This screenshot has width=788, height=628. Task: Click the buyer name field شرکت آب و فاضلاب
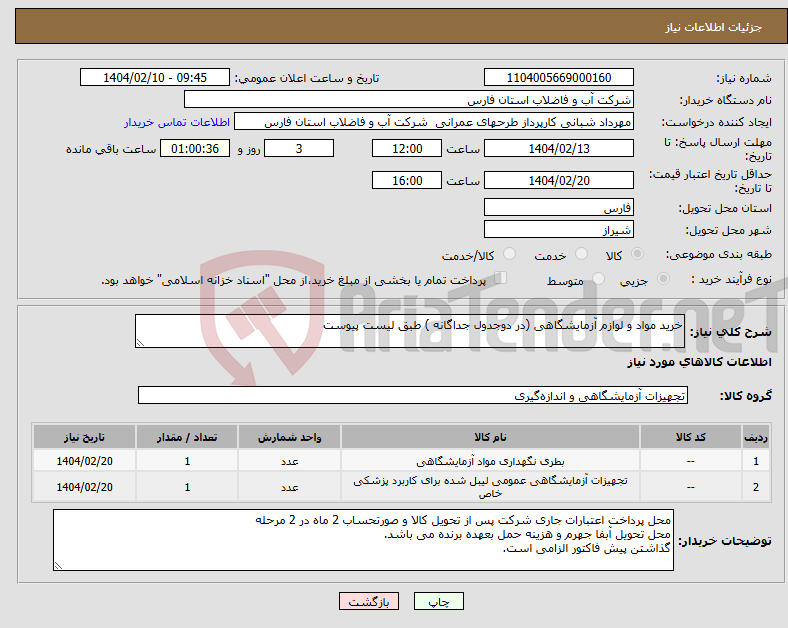[409, 99]
